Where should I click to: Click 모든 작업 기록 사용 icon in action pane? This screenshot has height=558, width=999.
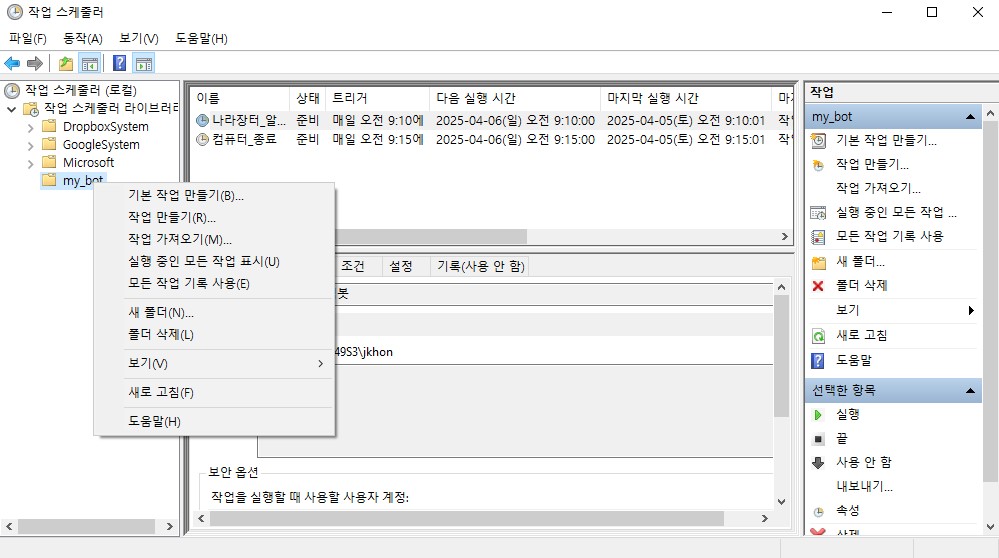[x=818, y=237]
